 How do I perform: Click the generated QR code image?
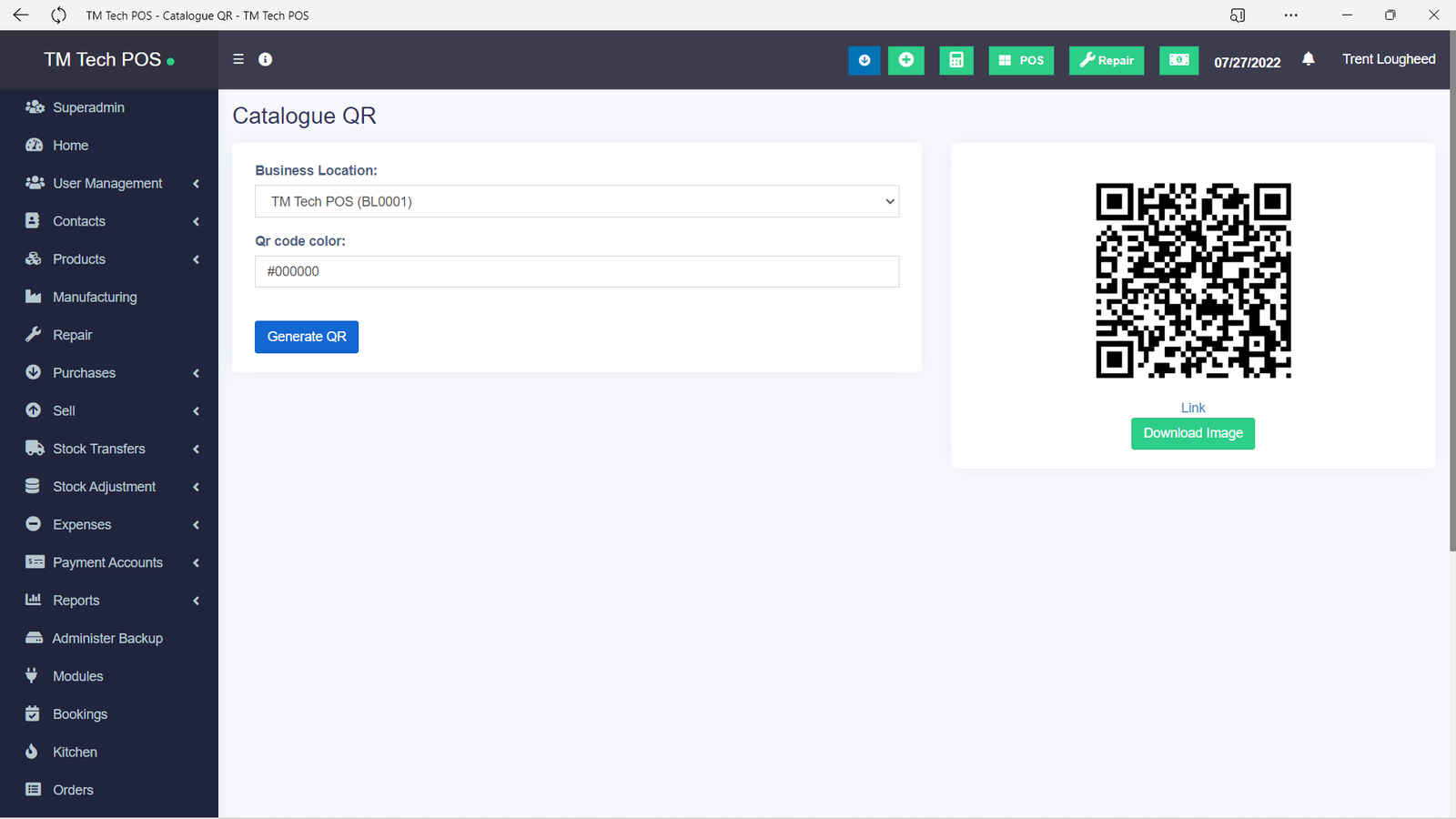(x=1192, y=280)
